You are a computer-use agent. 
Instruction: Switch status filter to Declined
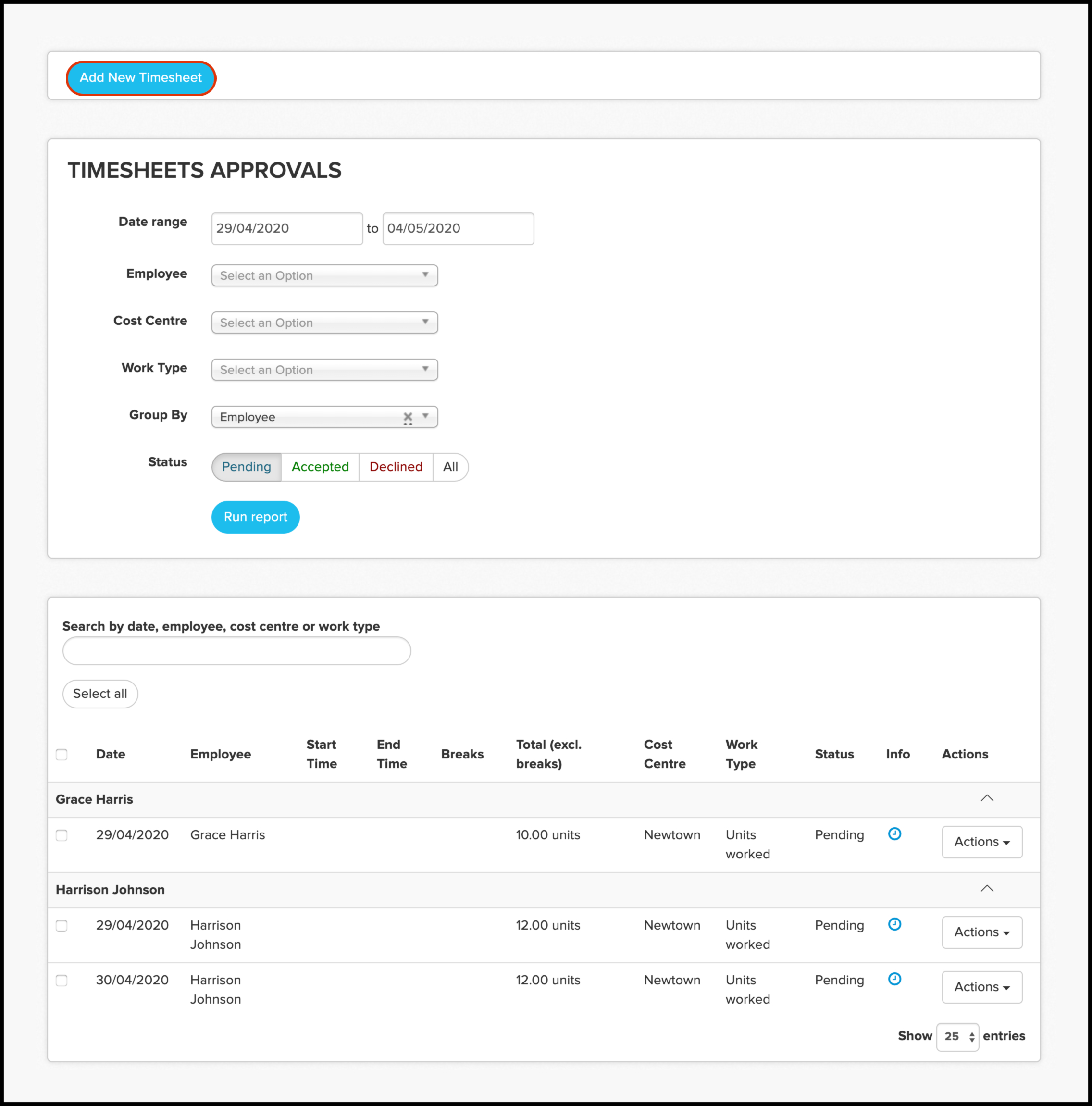(396, 467)
